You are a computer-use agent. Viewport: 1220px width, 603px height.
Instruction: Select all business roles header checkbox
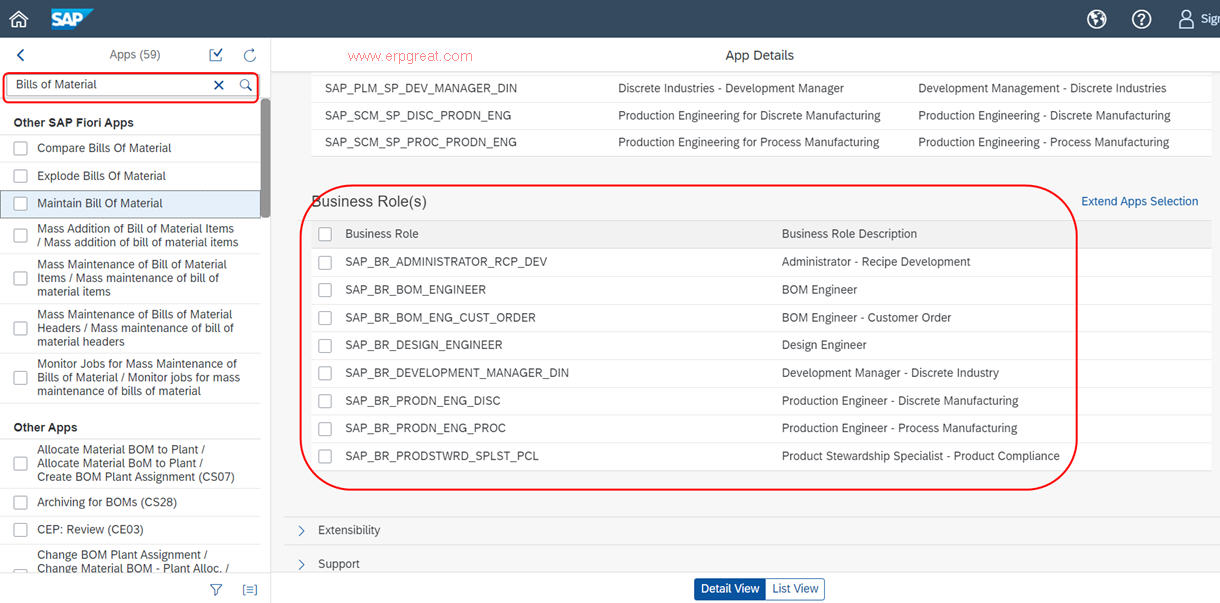(325, 234)
